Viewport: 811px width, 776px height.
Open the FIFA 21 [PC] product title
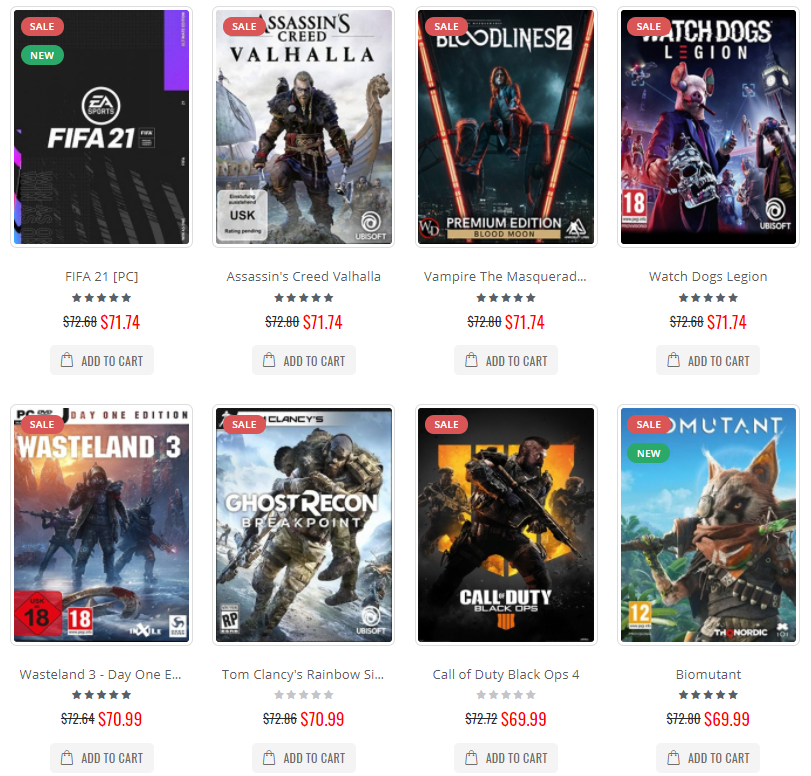tap(102, 277)
